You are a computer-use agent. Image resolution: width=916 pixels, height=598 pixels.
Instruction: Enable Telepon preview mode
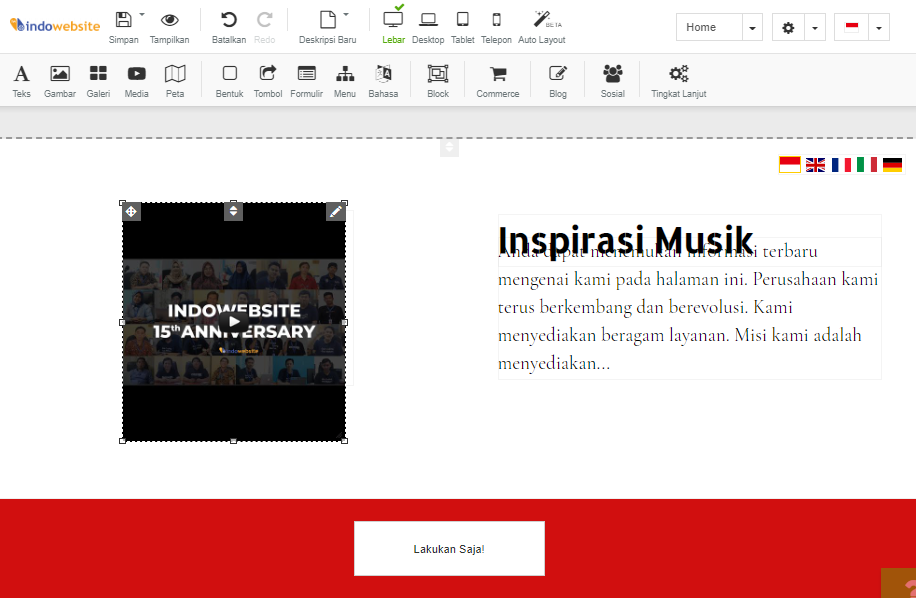pyautogui.click(x=496, y=25)
